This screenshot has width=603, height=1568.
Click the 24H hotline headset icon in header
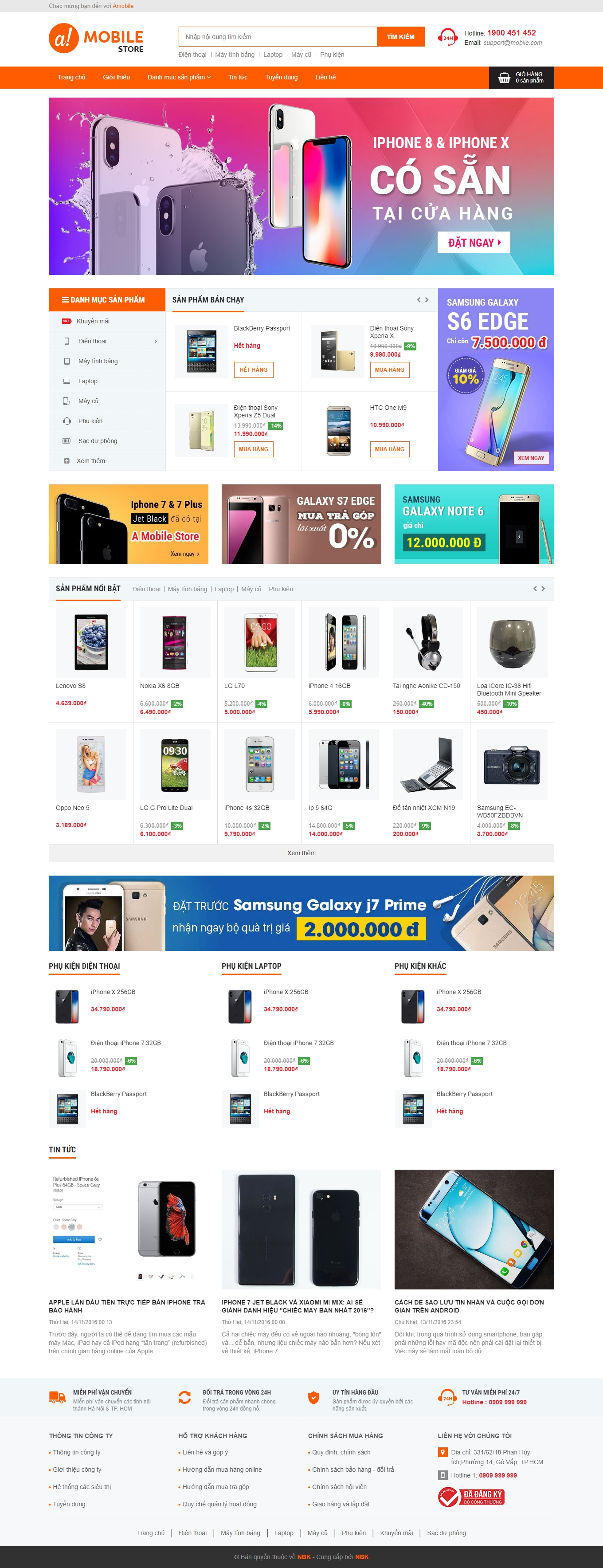tap(448, 37)
